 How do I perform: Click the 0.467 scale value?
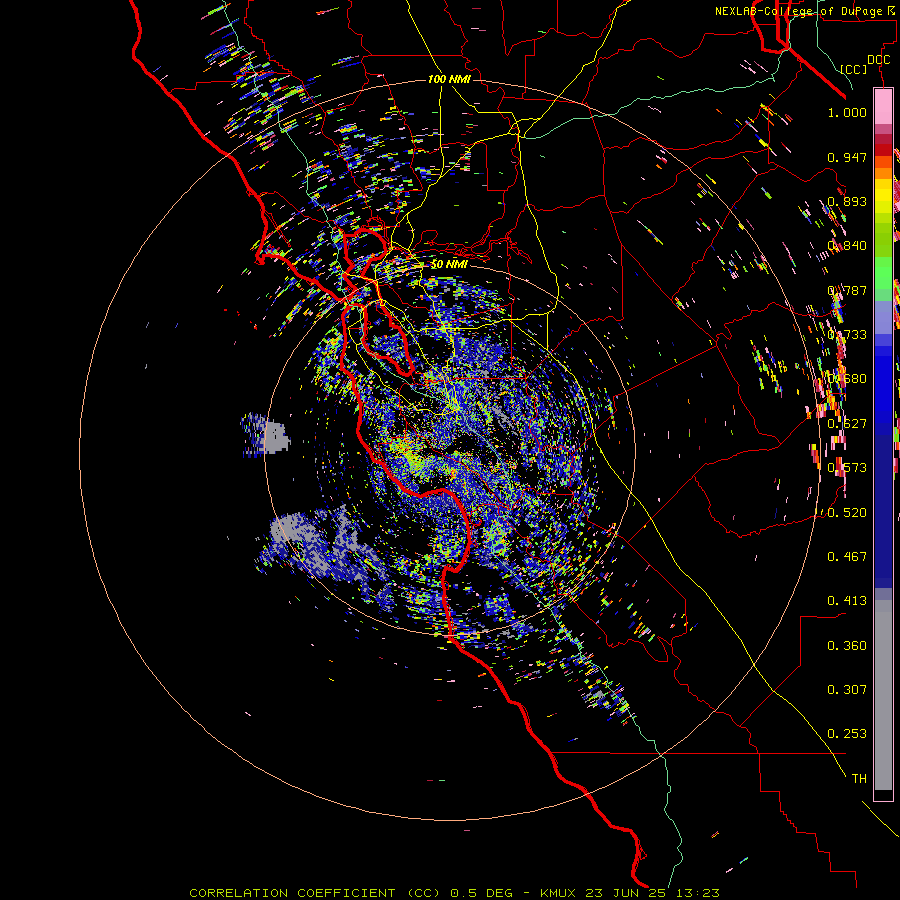point(847,557)
